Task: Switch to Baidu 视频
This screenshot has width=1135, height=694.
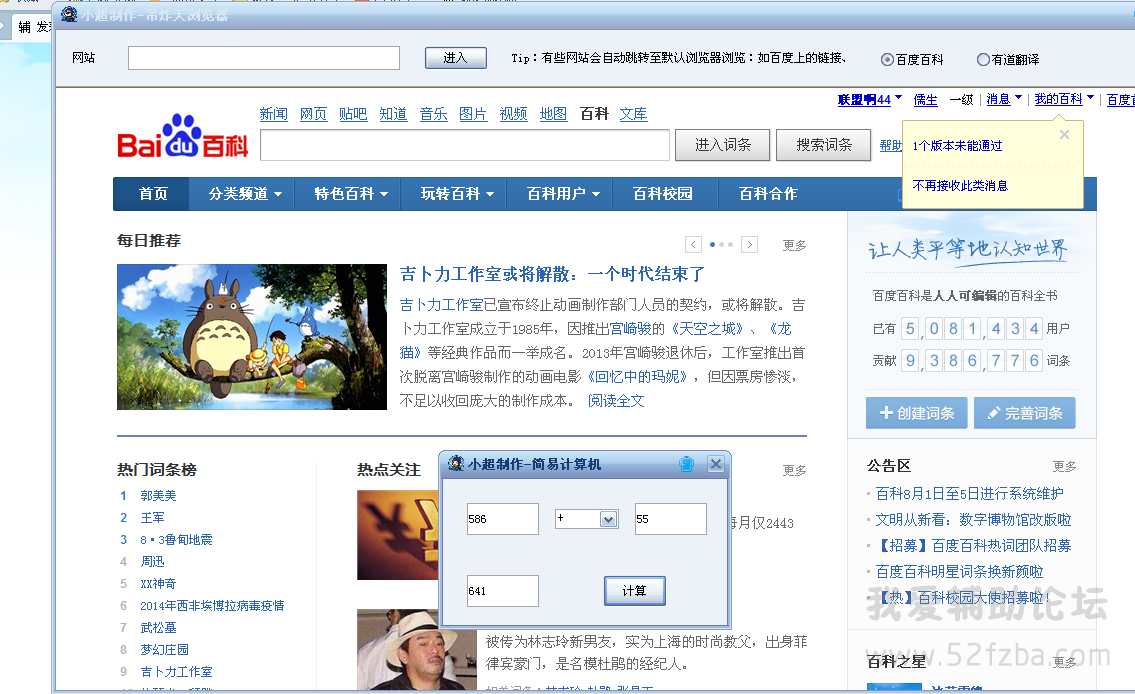Action: click(513, 114)
